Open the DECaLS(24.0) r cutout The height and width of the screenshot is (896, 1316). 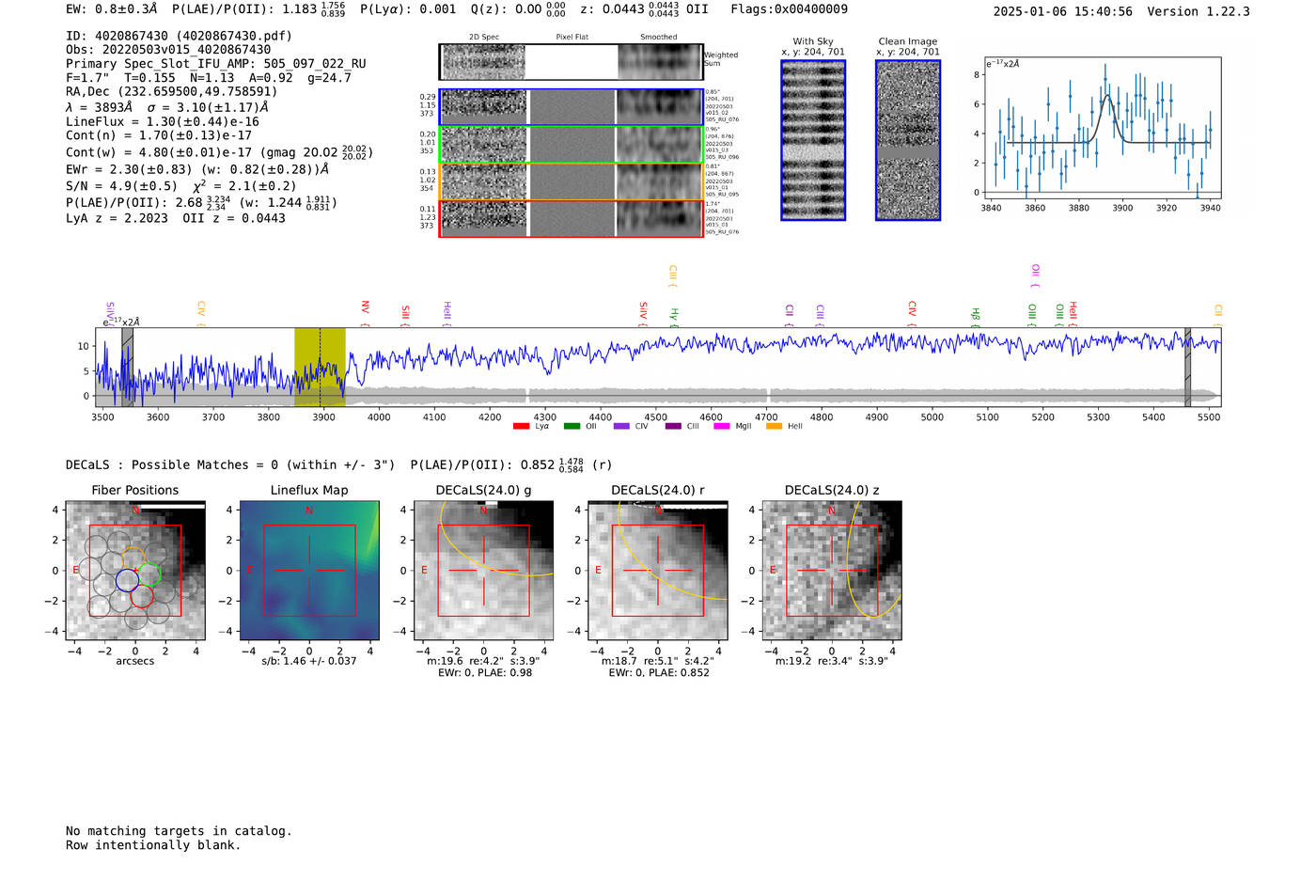pos(658,571)
